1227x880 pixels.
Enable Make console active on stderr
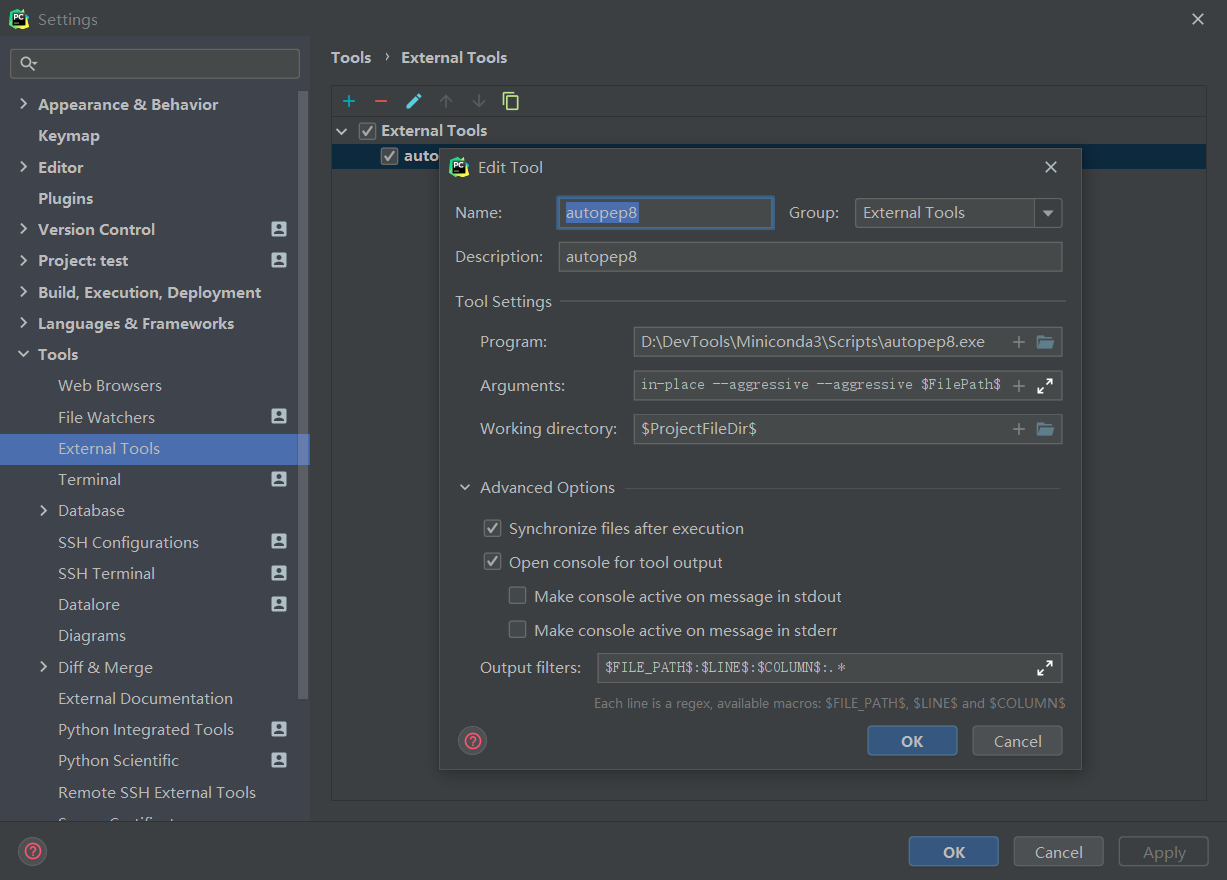point(517,630)
